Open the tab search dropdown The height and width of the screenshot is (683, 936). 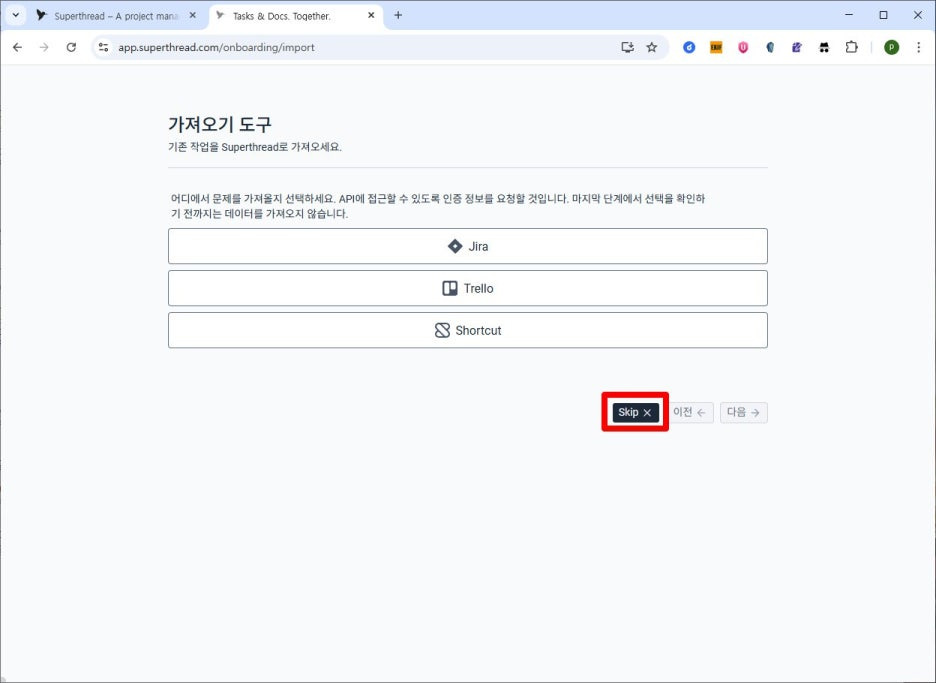coord(16,16)
